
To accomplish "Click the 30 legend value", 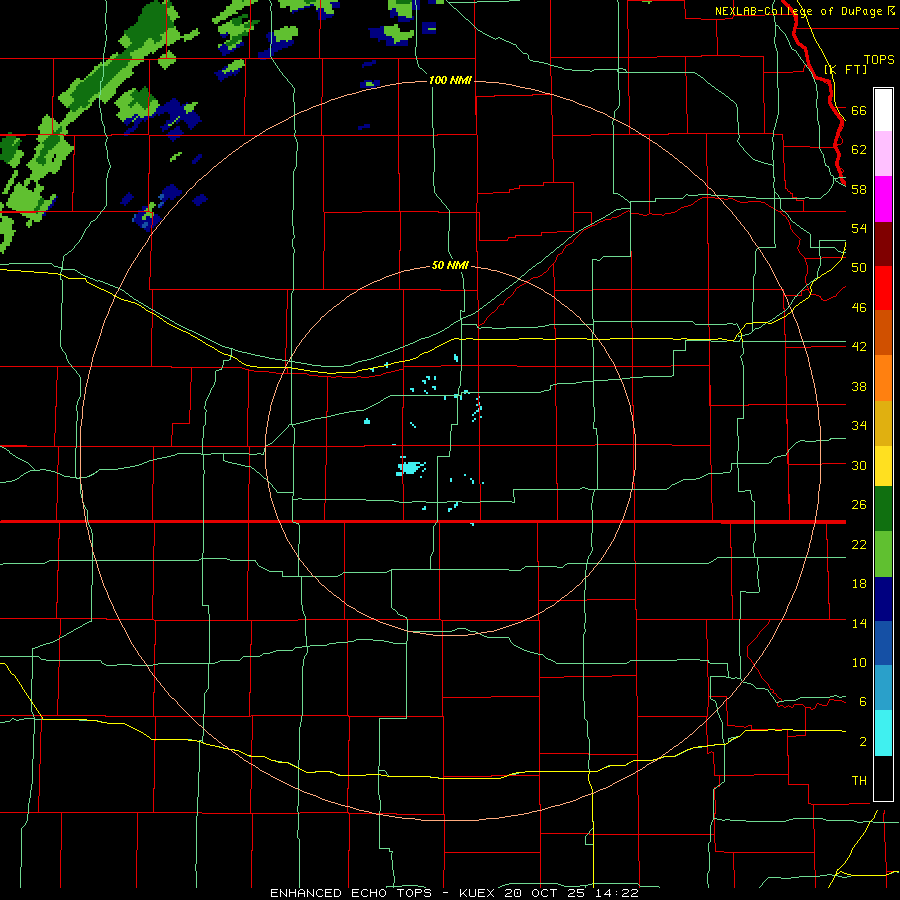I will tap(859, 465).
